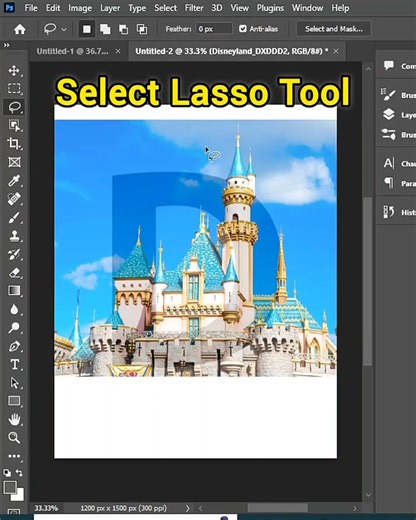The image size is (416, 520).
Task: Expand the toolbar with double-arrow
Action: [x=6, y=45]
